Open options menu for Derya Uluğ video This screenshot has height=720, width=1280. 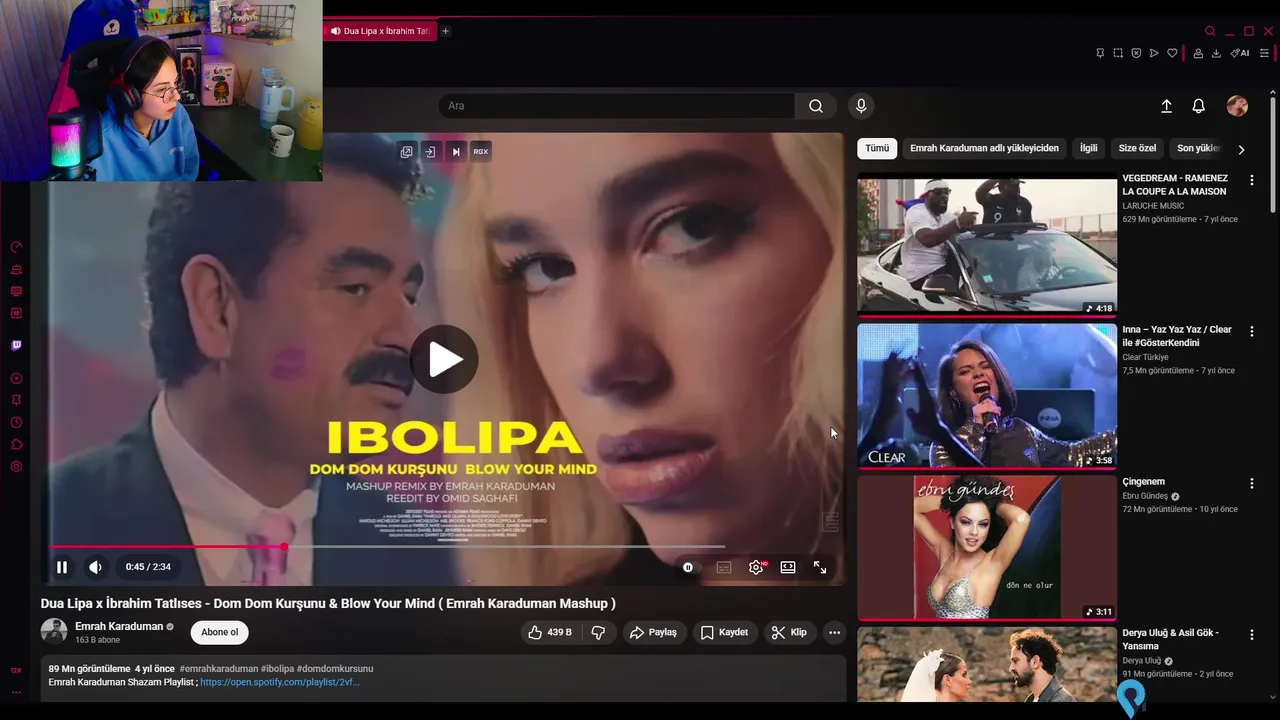(x=1251, y=635)
